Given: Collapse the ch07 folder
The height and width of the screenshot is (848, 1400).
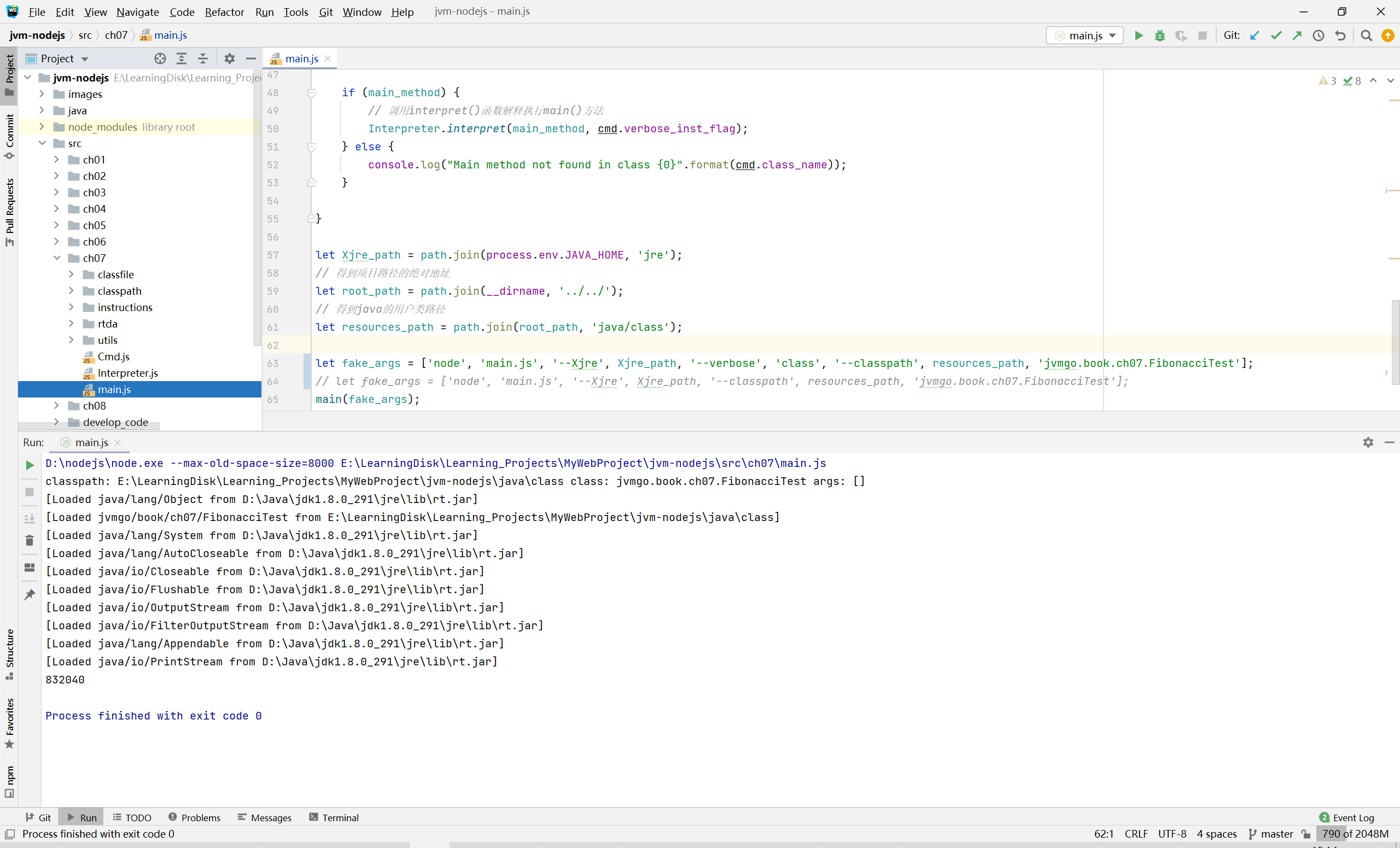Looking at the screenshot, I should (56, 258).
